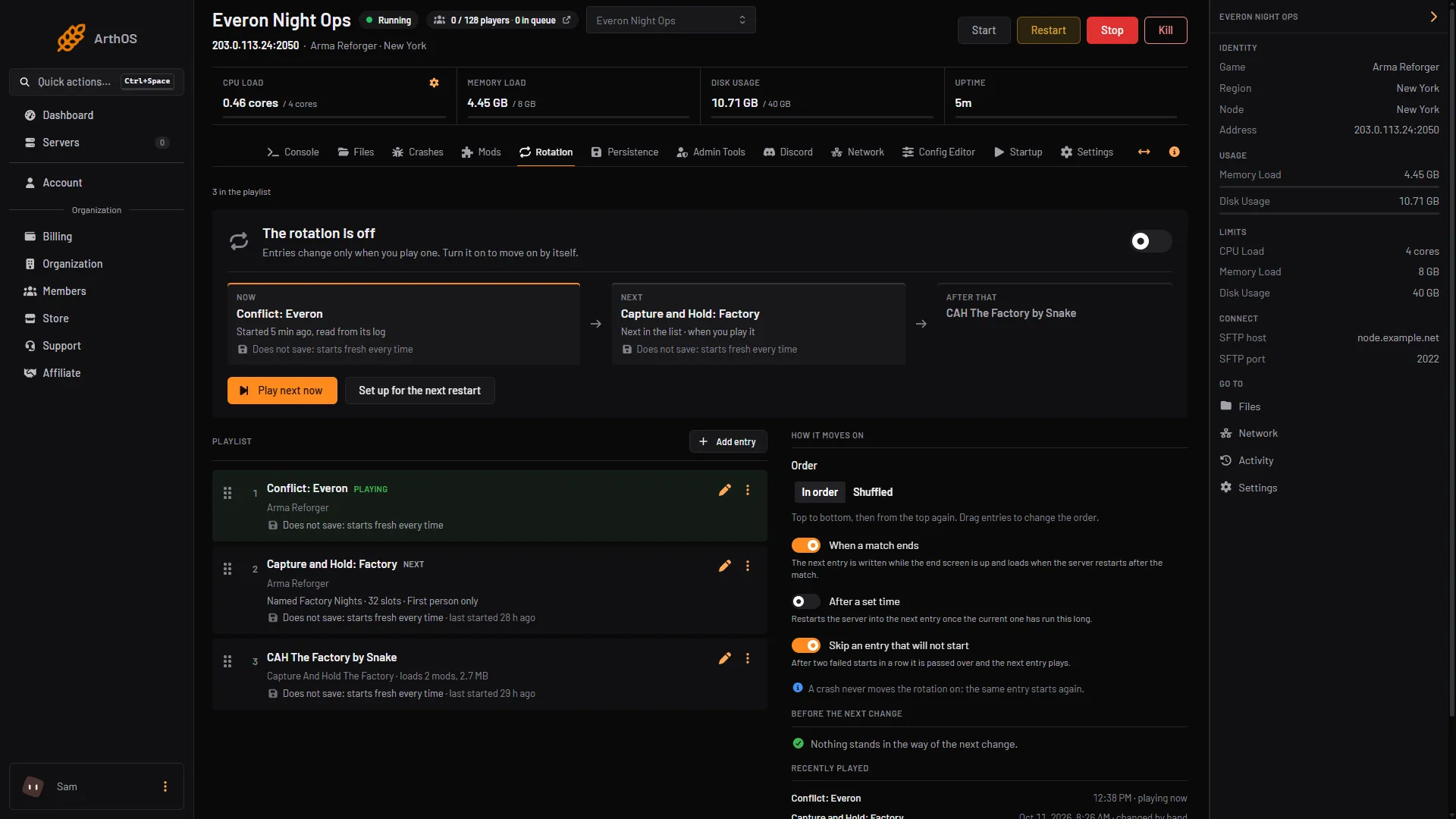1456x819 pixels.
Task: Grab the drag handle of Conflict: Everon
Action: coord(227,493)
